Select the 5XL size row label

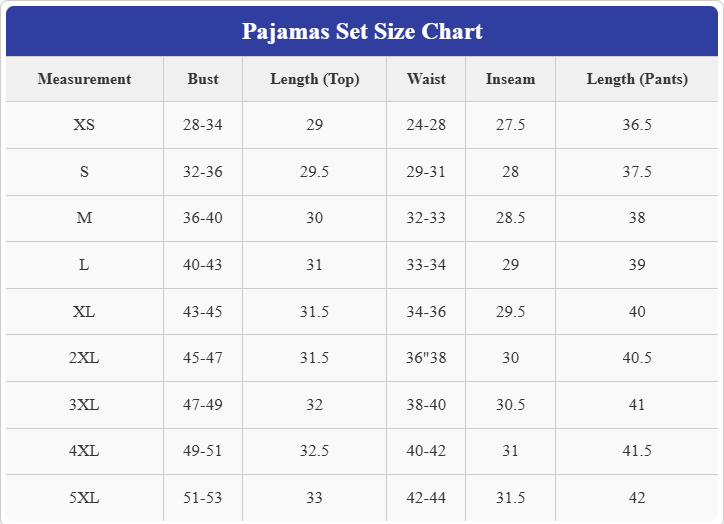click(84, 498)
